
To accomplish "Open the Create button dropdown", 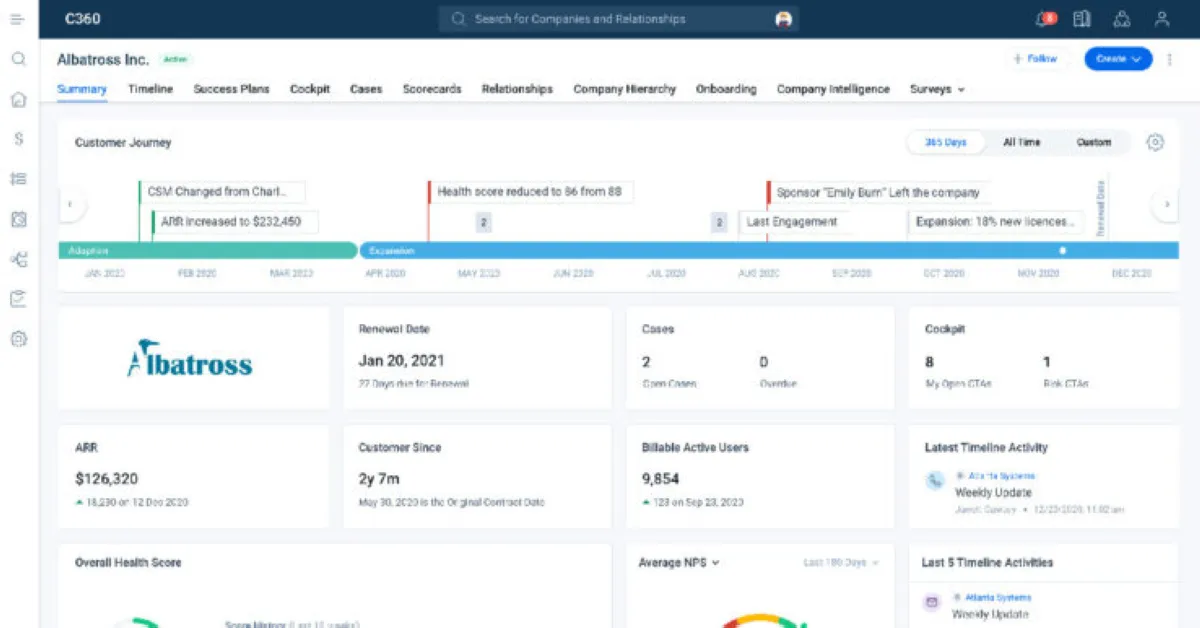I will tap(1118, 59).
